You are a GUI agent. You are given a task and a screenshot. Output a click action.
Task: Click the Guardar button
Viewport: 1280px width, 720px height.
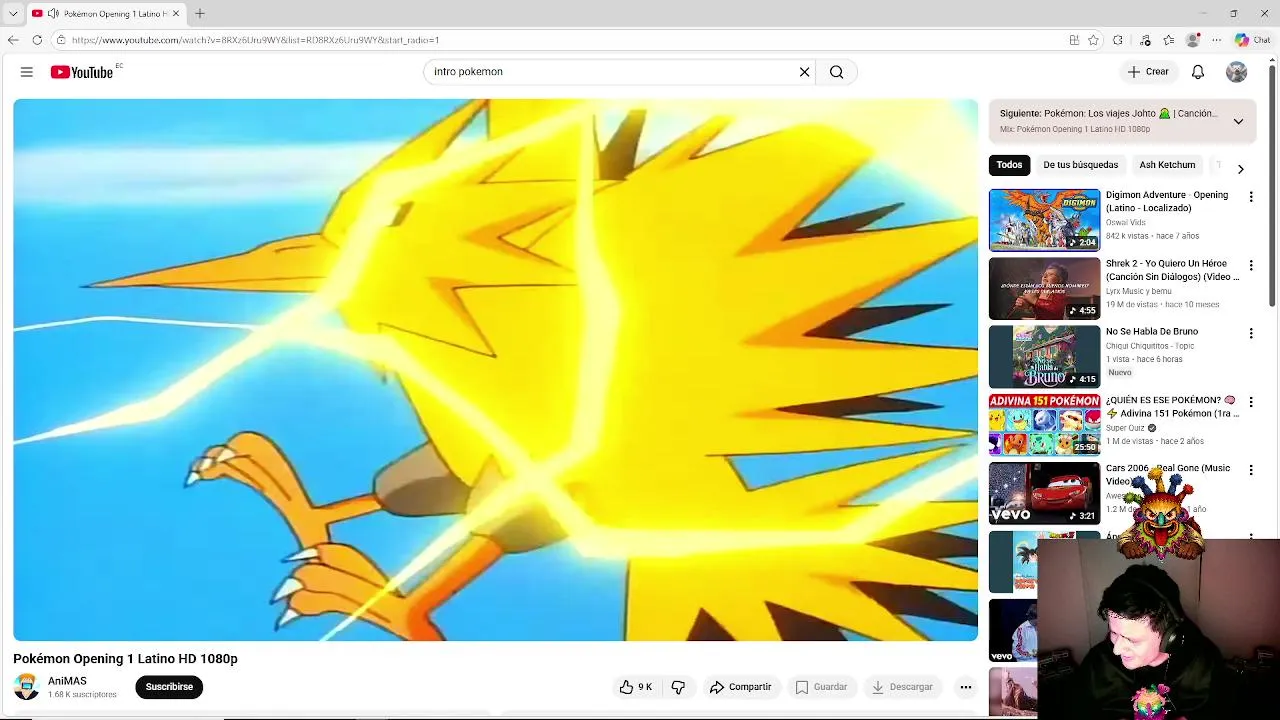point(821,687)
